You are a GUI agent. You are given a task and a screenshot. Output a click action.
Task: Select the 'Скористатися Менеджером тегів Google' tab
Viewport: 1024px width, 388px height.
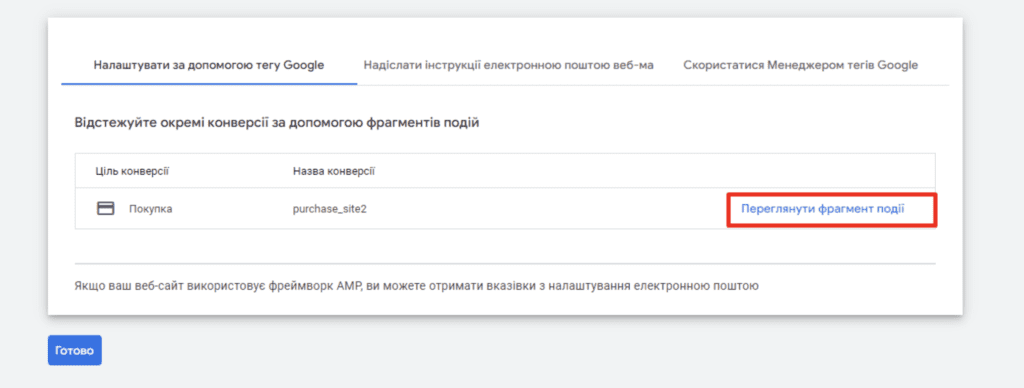(x=801, y=65)
